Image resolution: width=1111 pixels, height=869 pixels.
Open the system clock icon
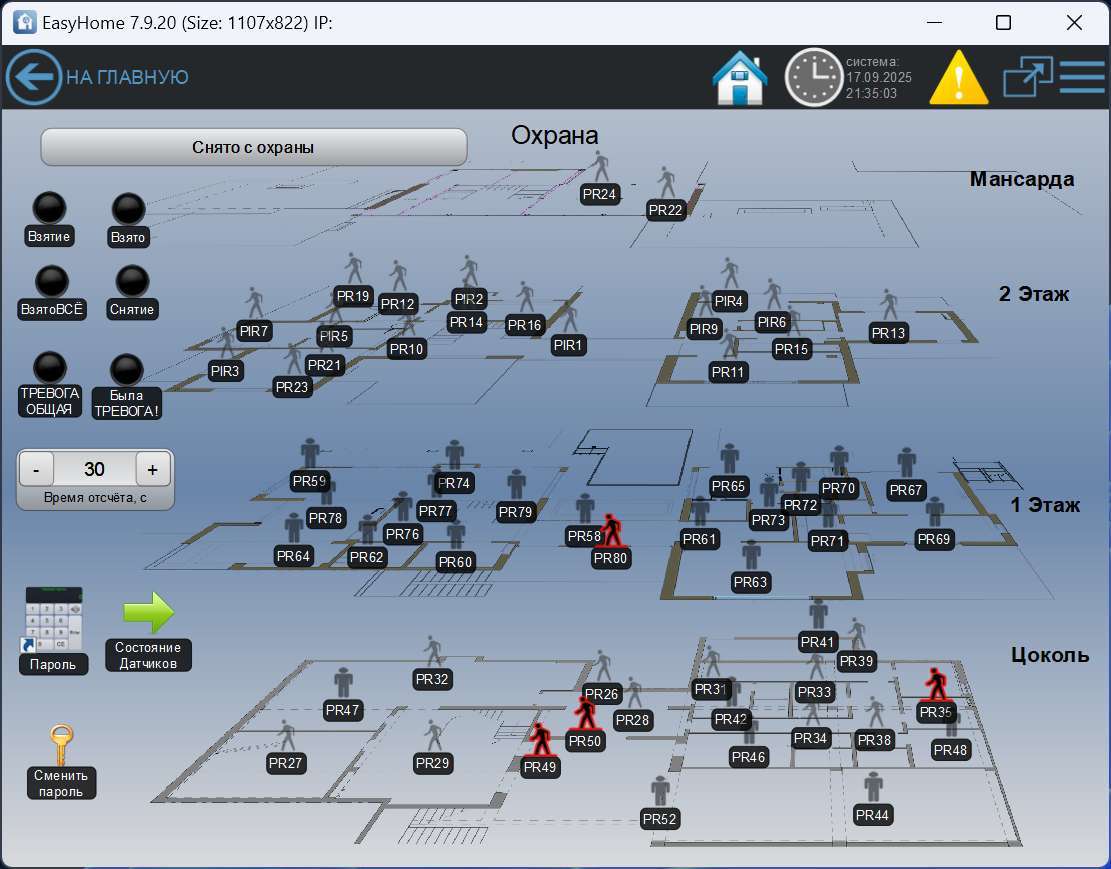pos(813,77)
